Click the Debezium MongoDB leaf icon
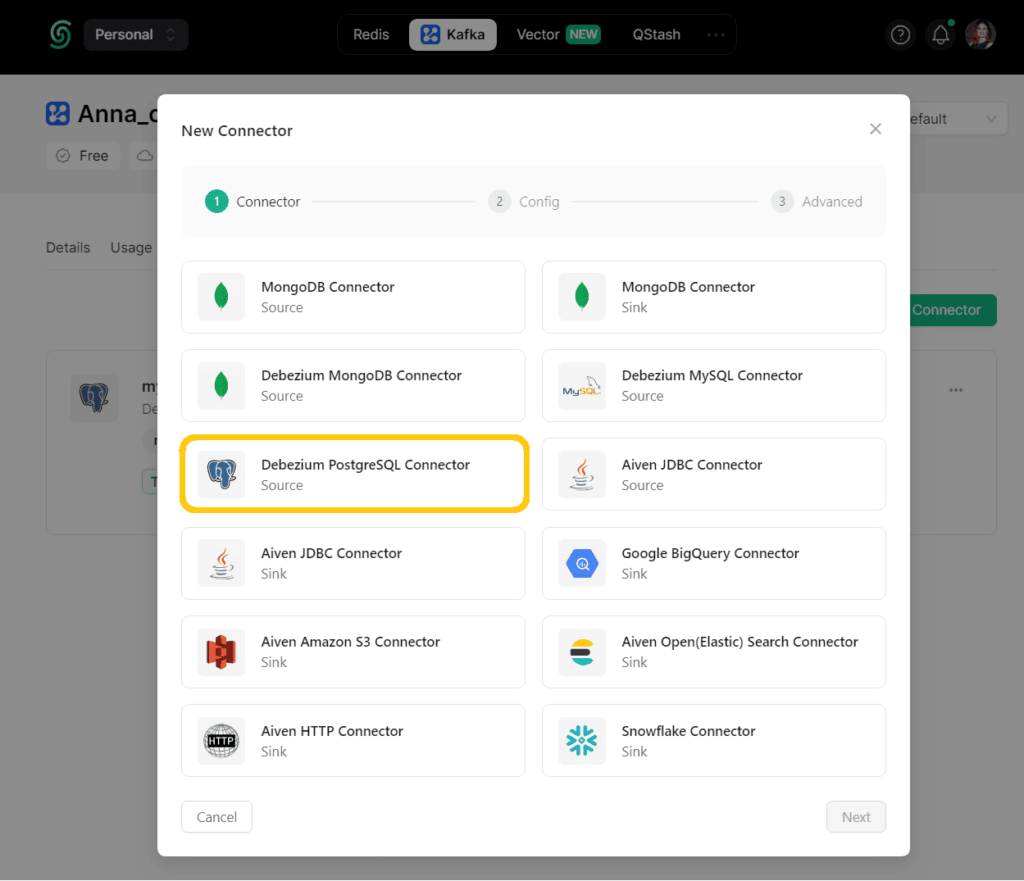 click(x=221, y=385)
